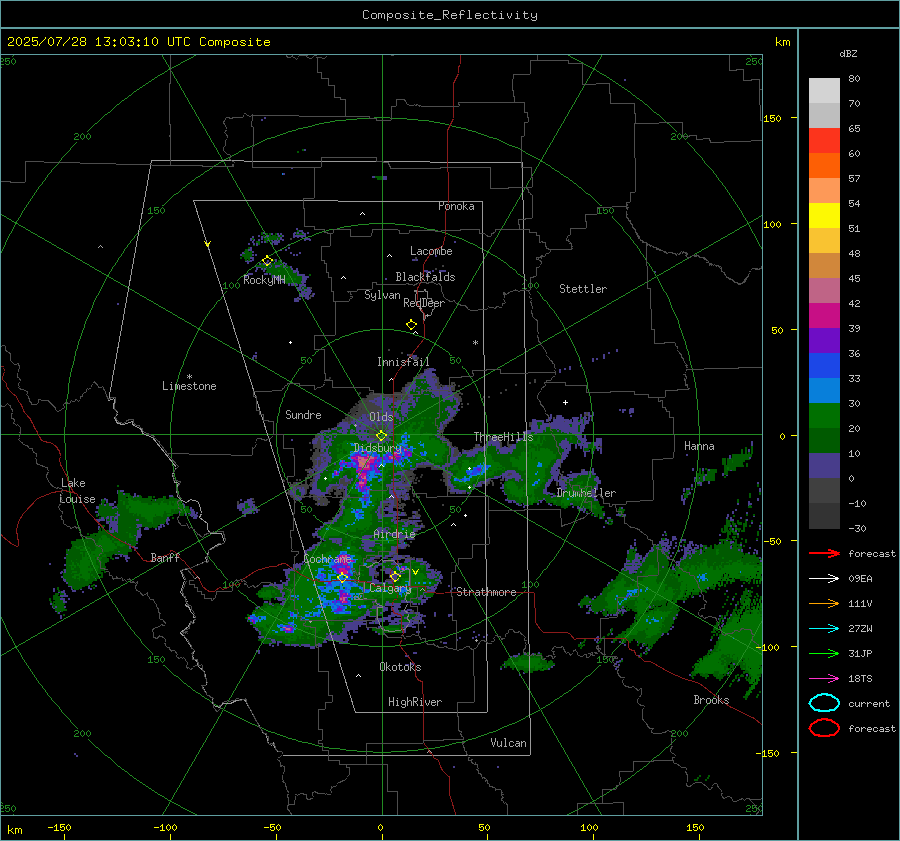Select the indigo 10–0 dBZ swatch
This screenshot has width=900, height=841.
coord(824,466)
